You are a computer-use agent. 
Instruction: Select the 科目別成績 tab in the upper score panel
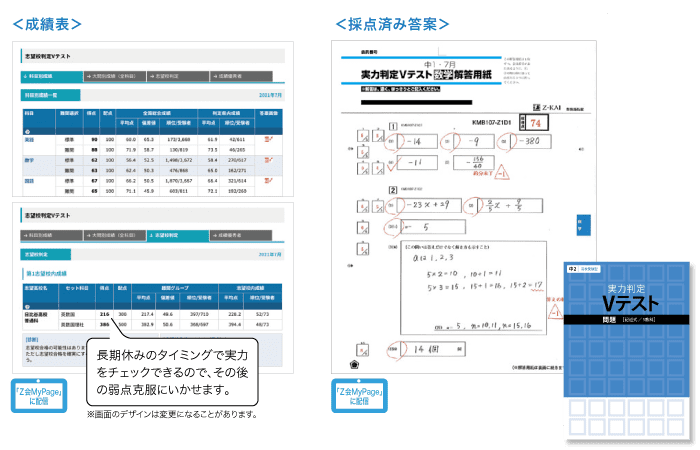click(52, 76)
